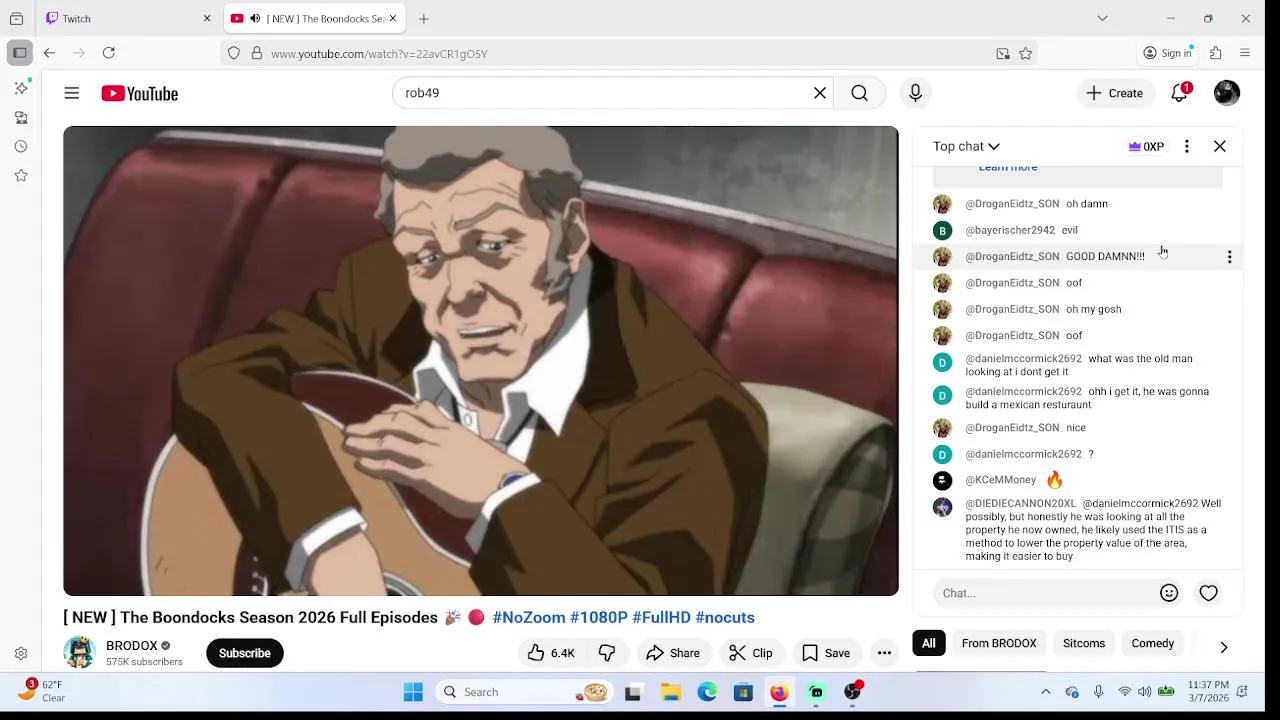
Task: Toggle the Firefox sidebar button
Action: (x=19, y=53)
